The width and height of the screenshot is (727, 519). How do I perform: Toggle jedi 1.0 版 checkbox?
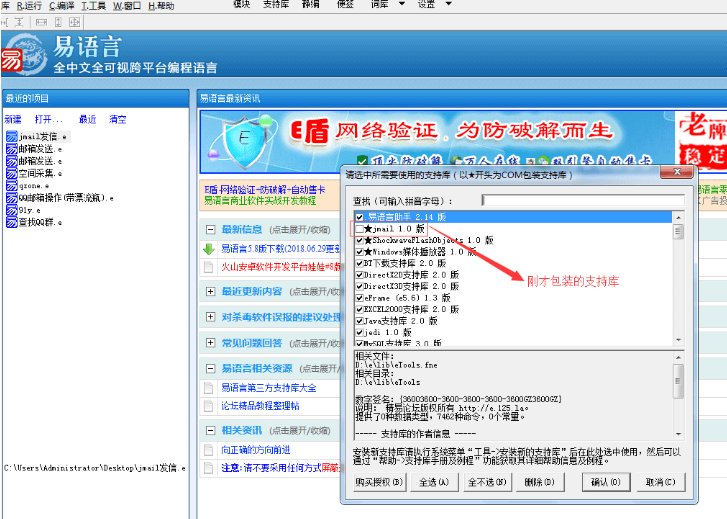(x=359, y=332)
